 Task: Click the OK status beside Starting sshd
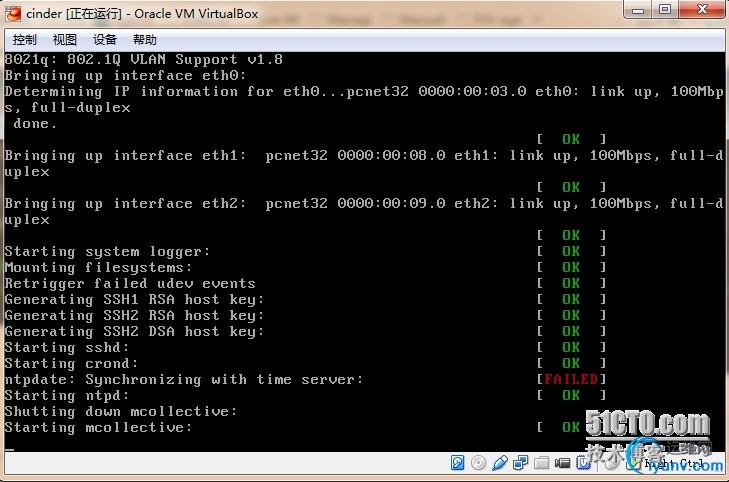pyautogui.click(x=571, y=347)
